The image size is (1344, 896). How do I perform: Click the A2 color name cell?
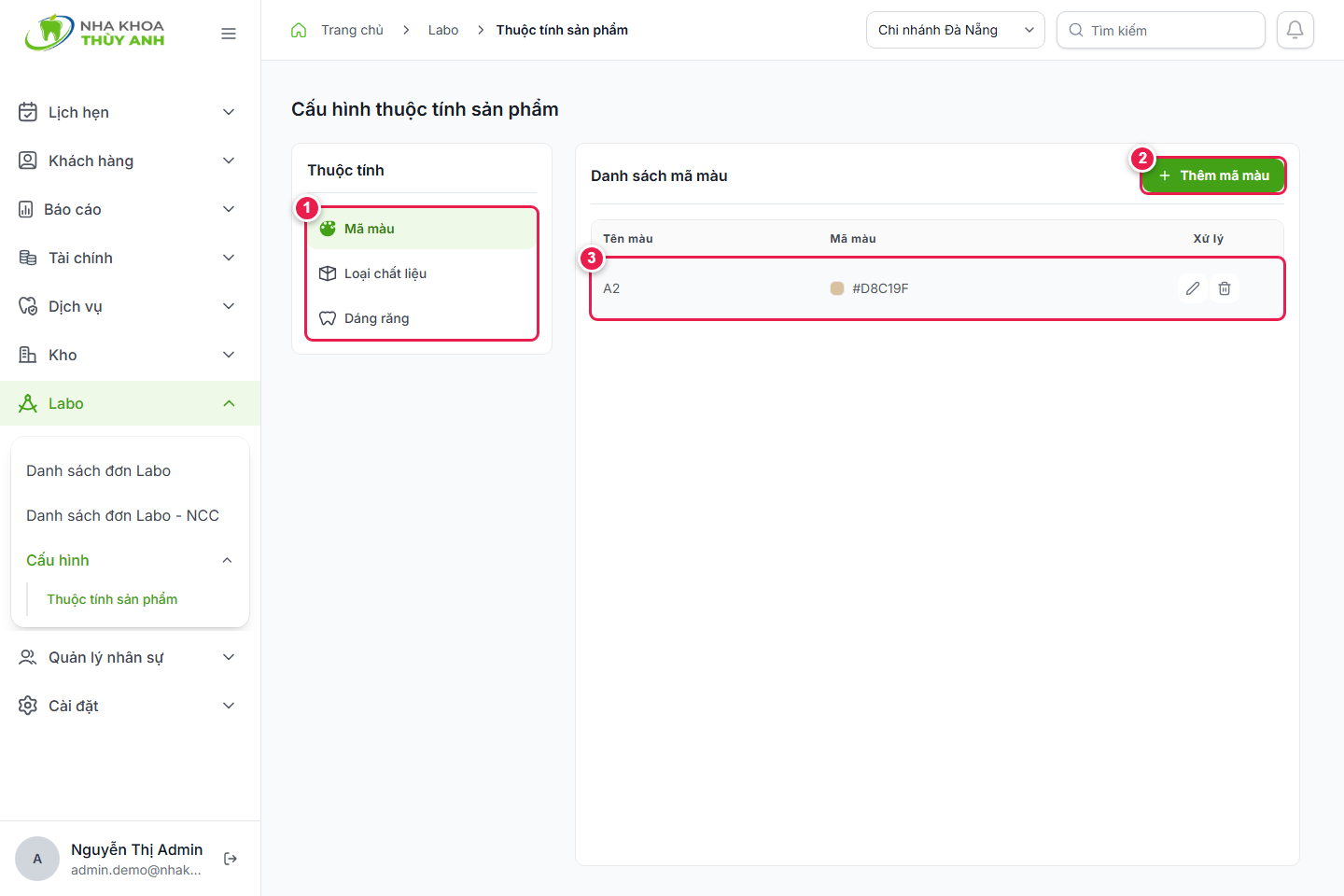611,288
